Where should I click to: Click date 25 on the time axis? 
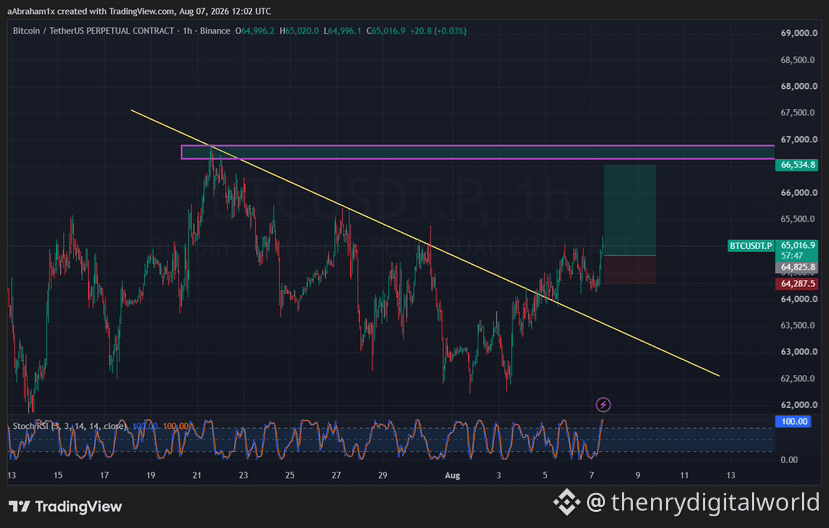pyautogui.click(x=290, y=476)
